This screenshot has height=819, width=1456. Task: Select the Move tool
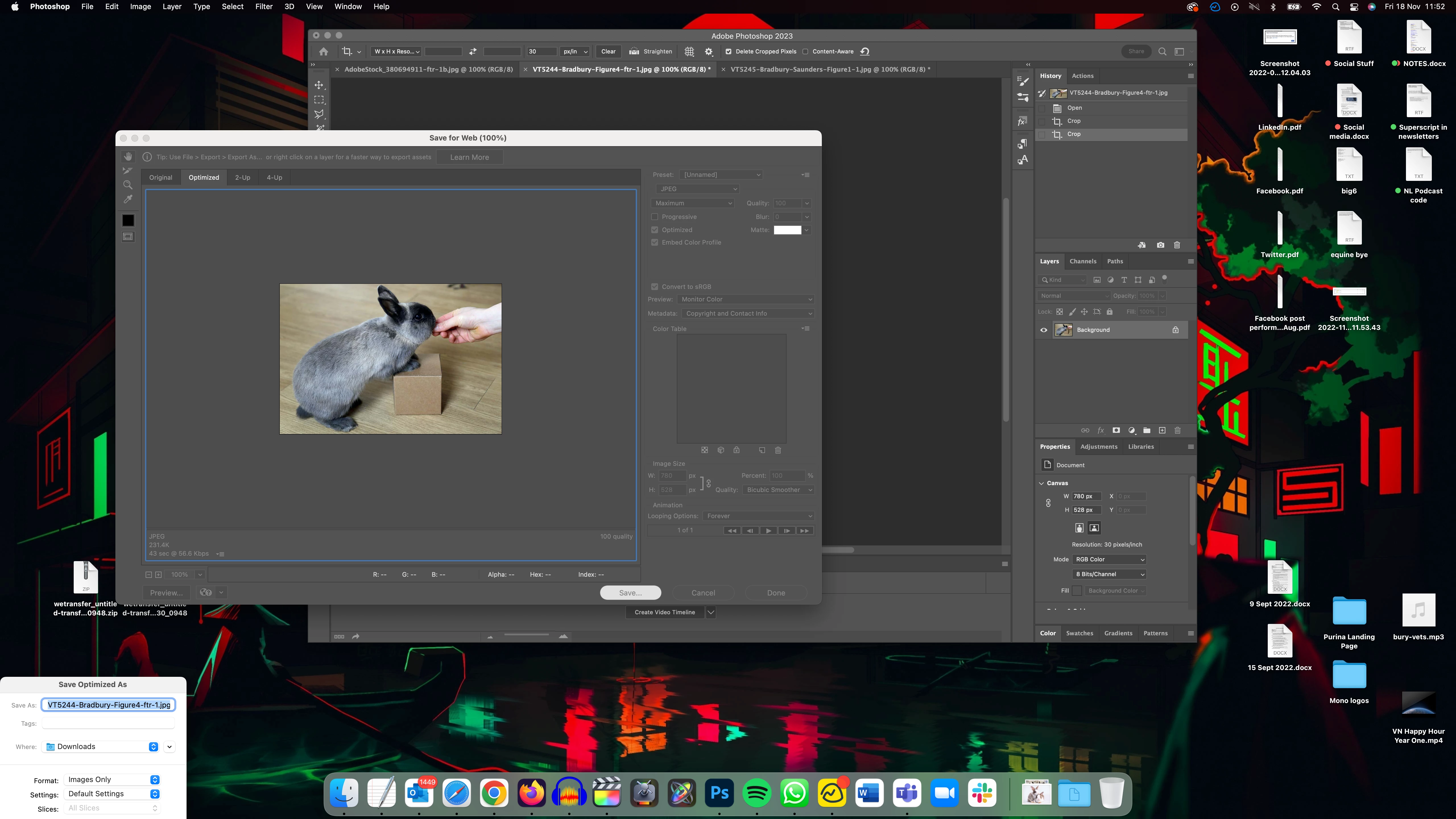coord(319,85)
